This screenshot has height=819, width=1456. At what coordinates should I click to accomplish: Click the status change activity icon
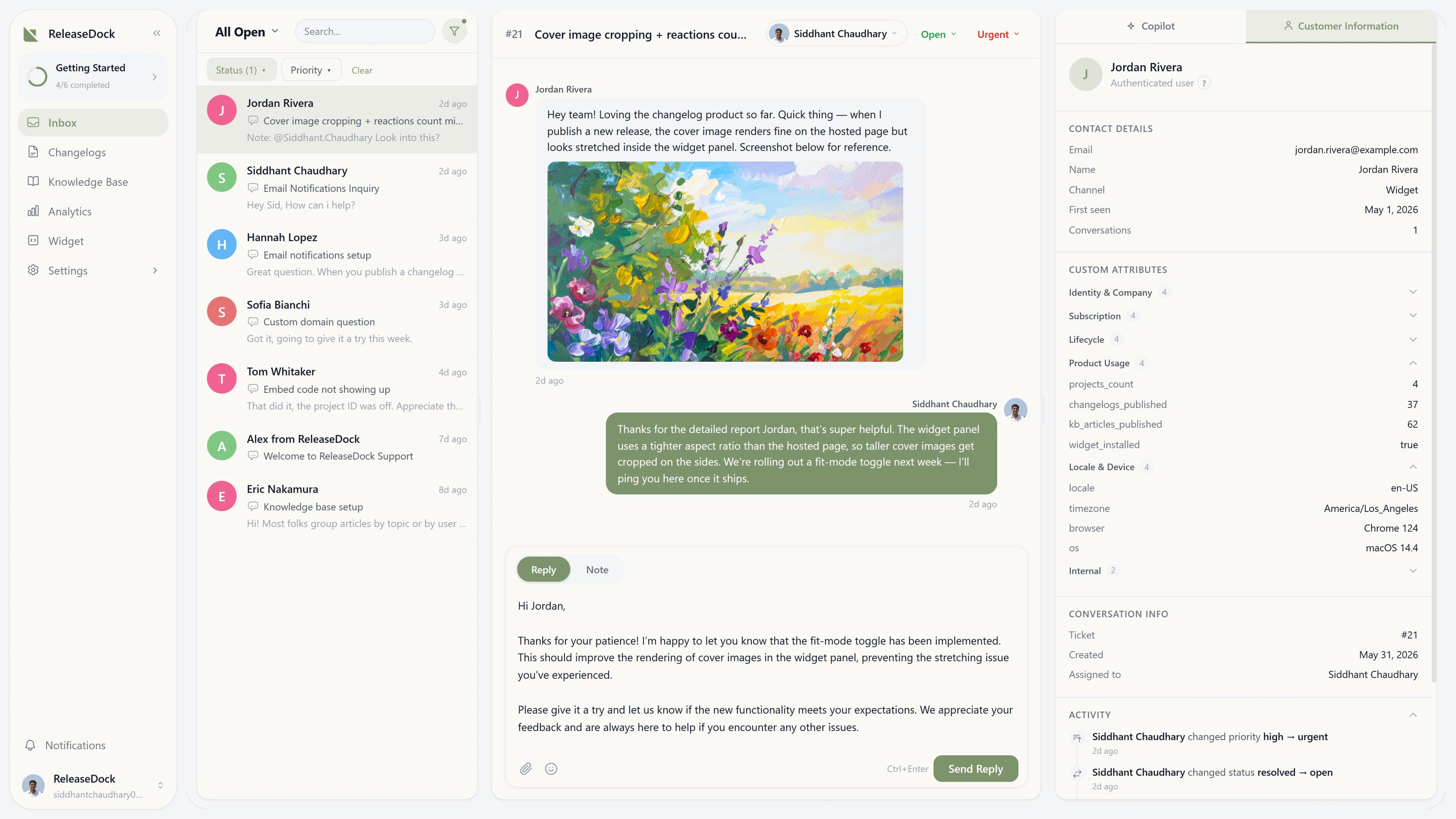click(1077, 773)
